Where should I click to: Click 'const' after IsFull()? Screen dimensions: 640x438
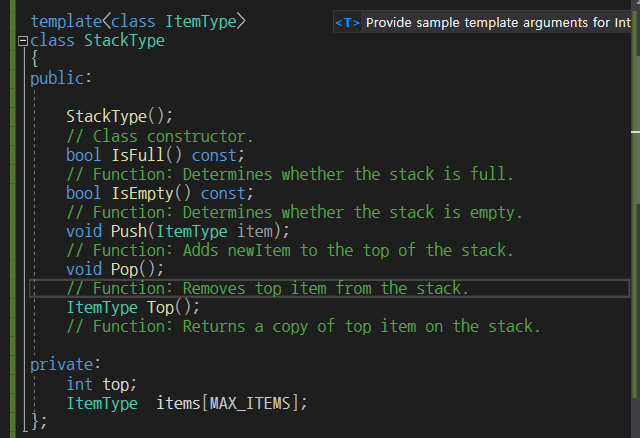click(214, 156)
